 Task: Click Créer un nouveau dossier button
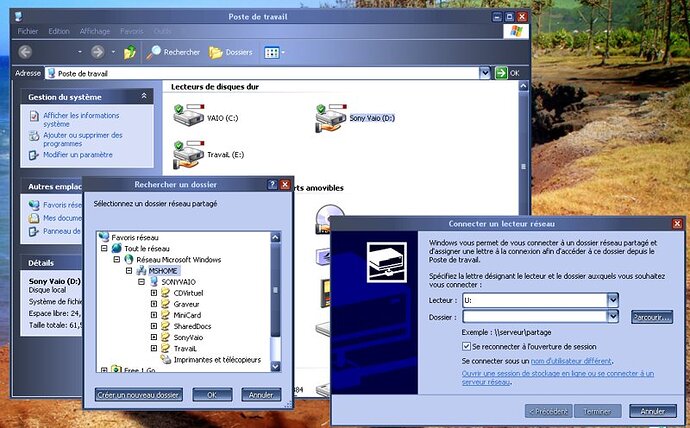click(139, 395)
